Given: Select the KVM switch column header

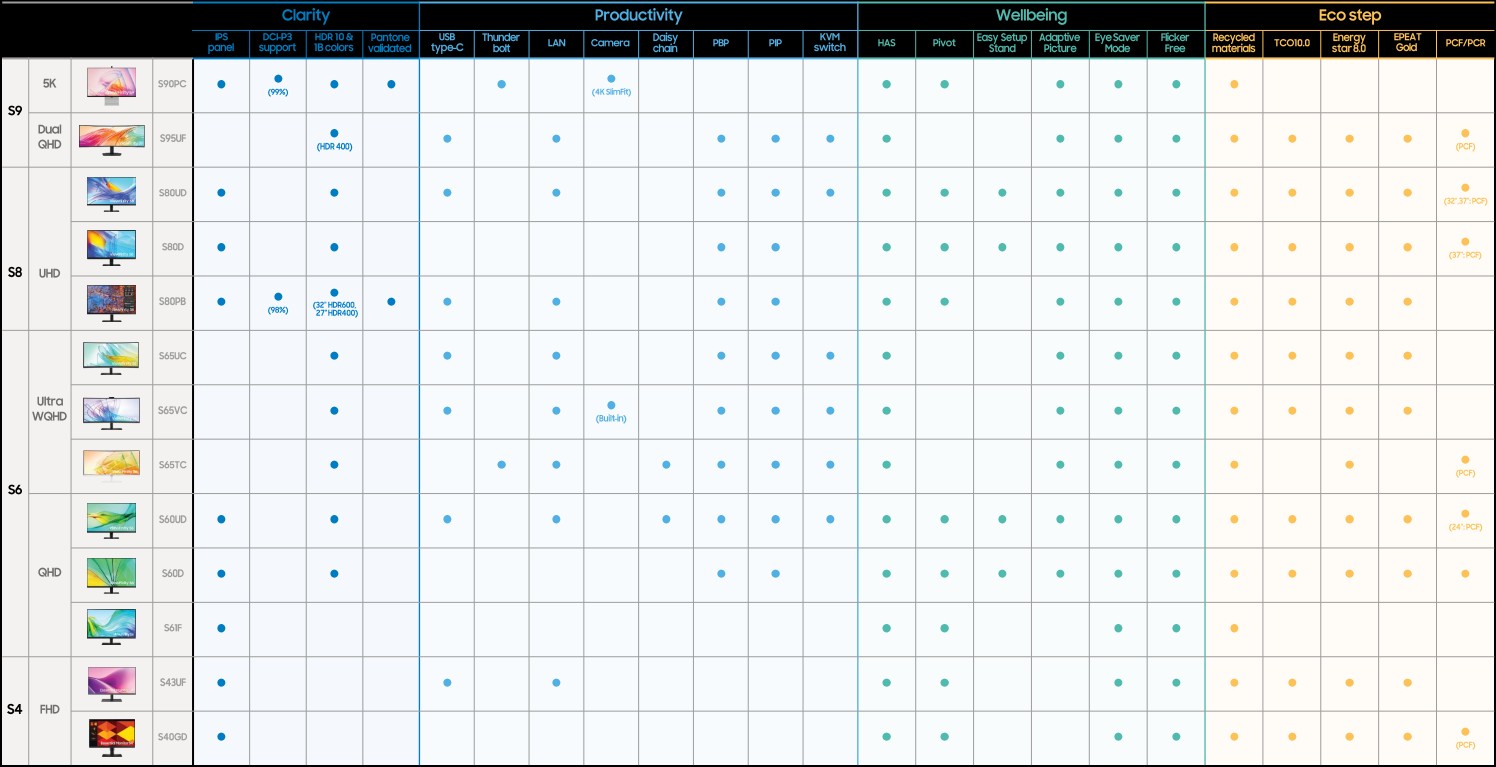Looking at the screenshot, I should (830, 43).
